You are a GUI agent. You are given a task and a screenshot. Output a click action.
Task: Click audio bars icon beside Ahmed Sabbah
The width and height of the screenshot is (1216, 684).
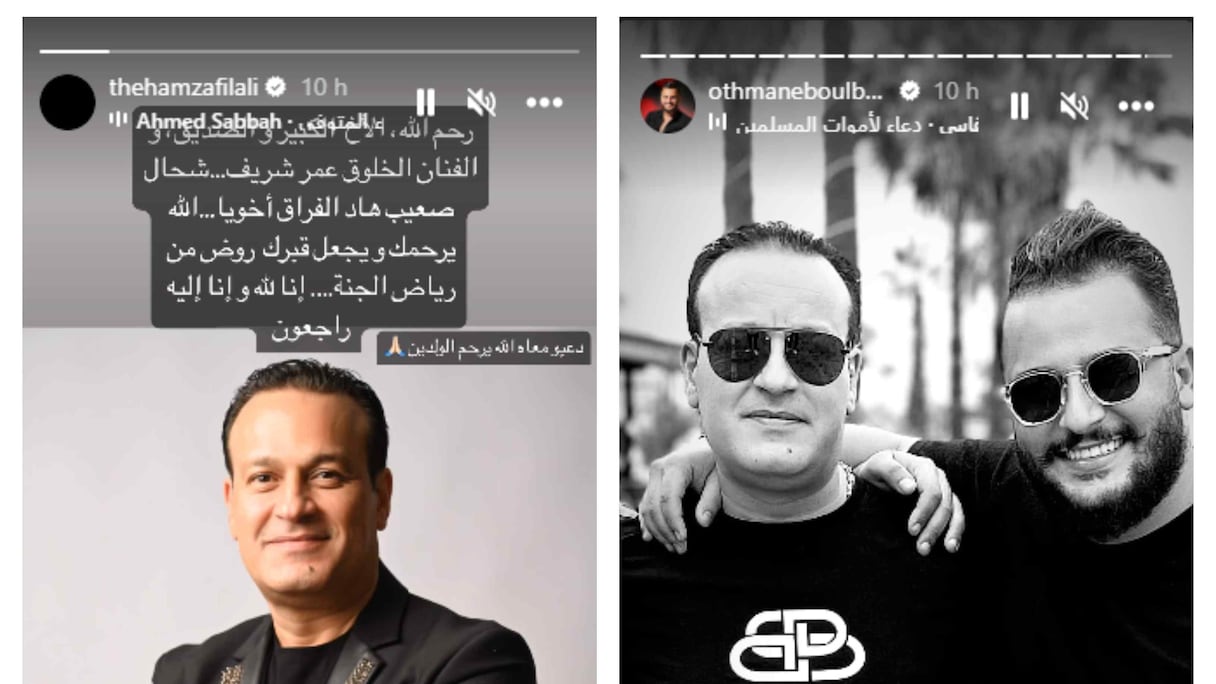coord(119,120)
